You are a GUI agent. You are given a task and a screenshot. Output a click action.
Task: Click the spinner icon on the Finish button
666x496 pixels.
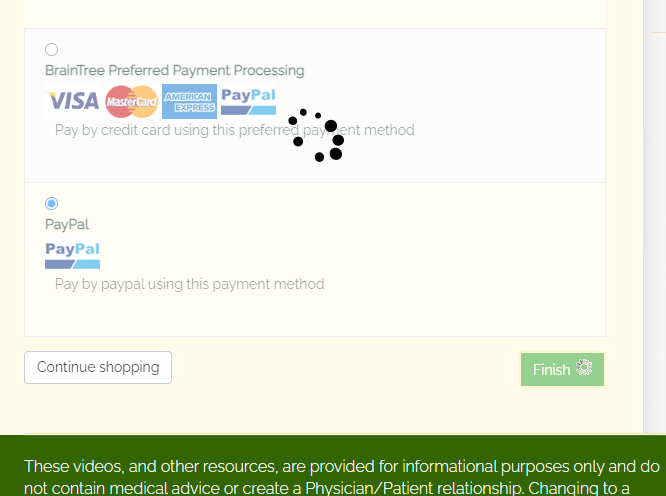tap(585, 369)
